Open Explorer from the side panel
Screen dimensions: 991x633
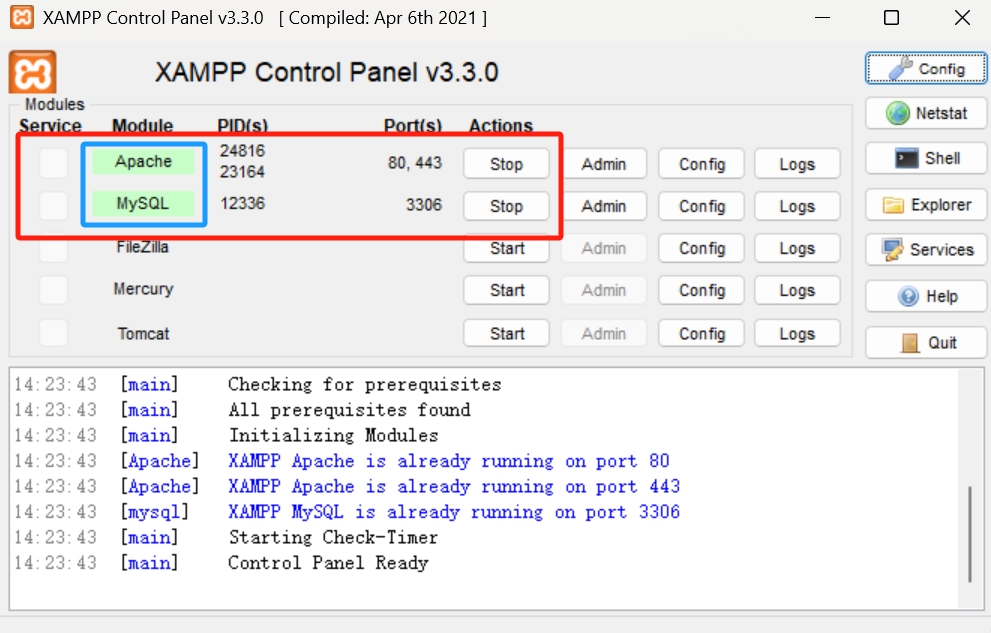pyautogui.click(x=925, y=205)
